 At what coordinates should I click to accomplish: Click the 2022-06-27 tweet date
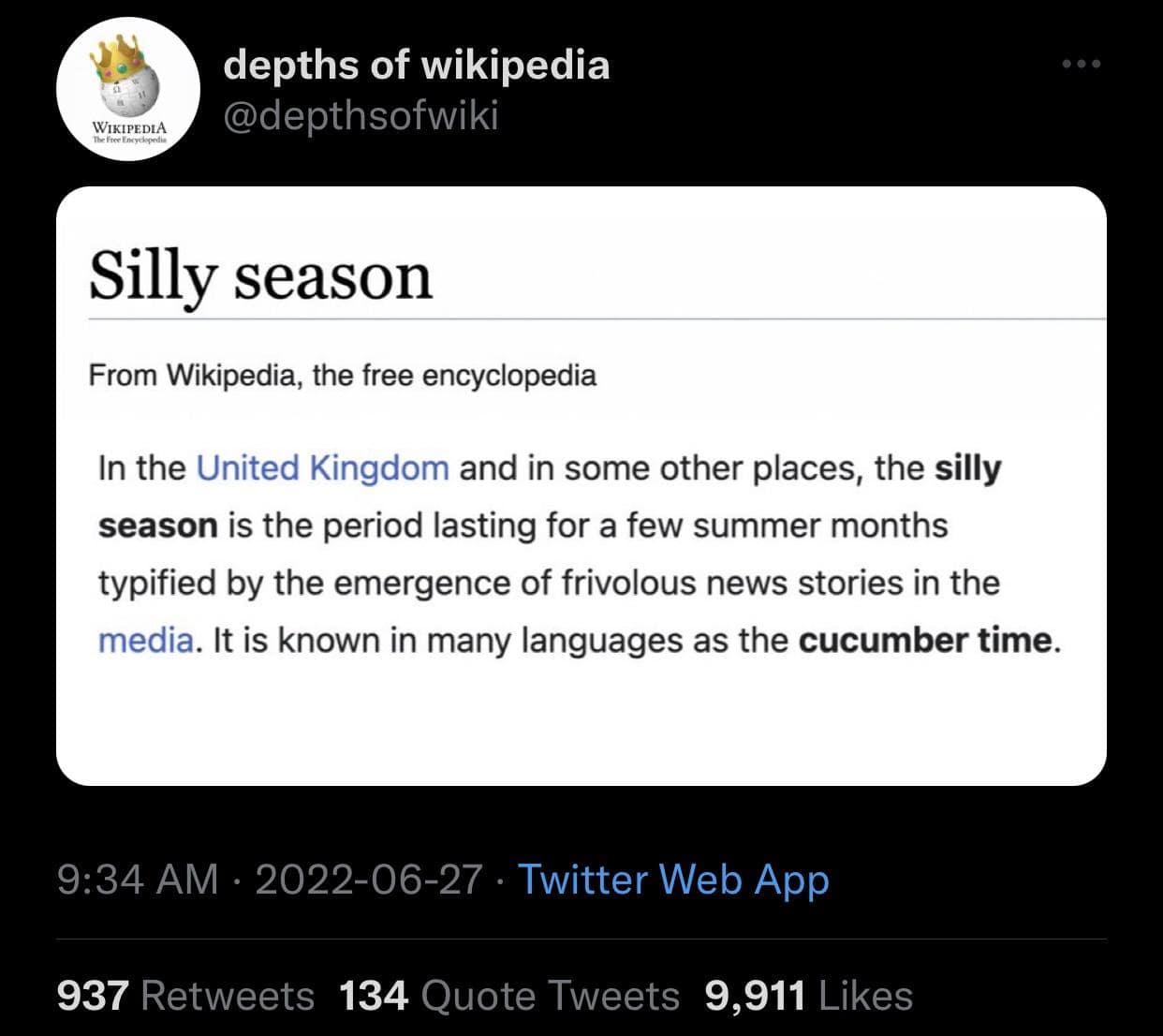coord(368,881)
